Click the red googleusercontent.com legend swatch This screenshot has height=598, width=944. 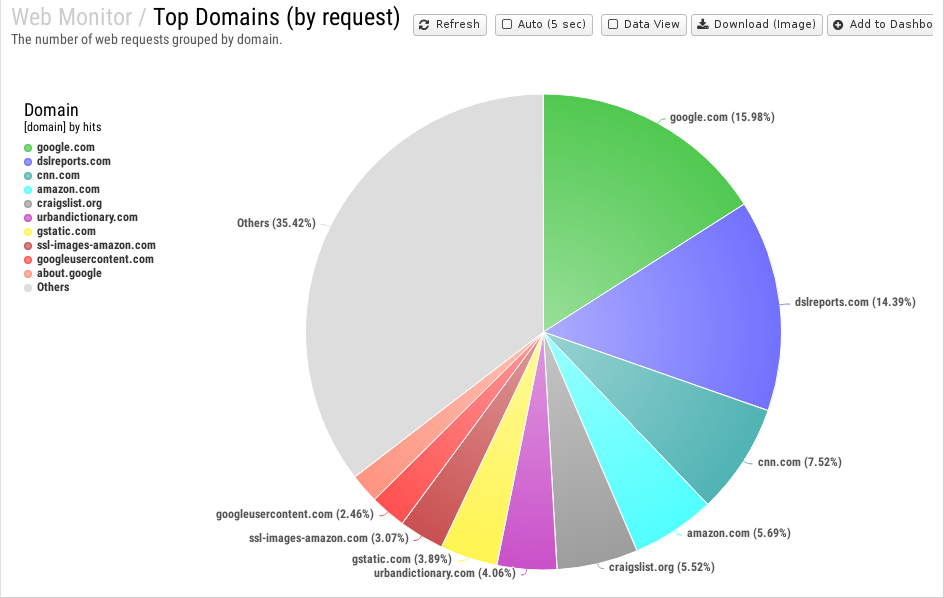(28, 260)
